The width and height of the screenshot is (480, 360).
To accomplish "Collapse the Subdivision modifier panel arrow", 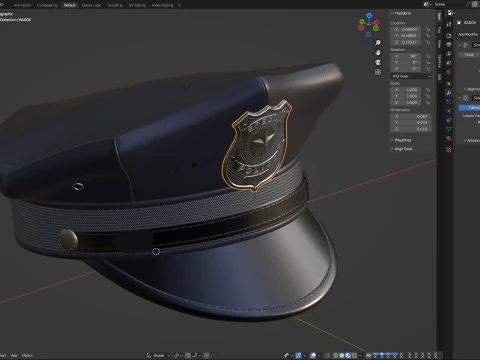I will [x=460, y=98].
